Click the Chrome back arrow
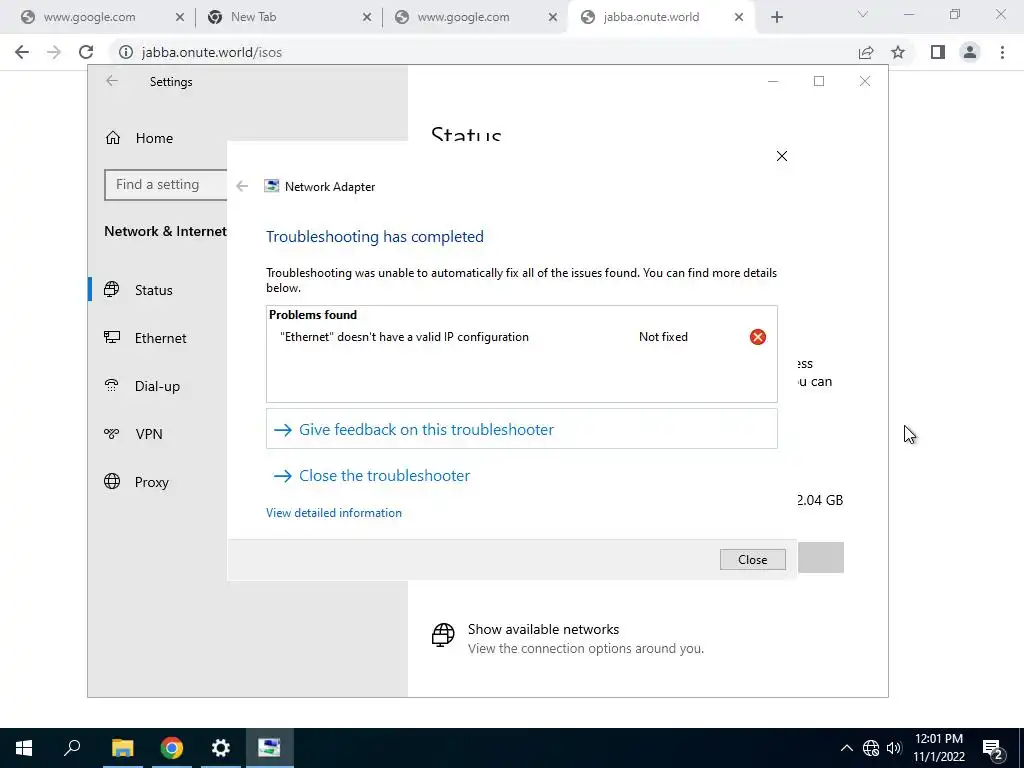The image size is (1024, 768). point(22,52)
